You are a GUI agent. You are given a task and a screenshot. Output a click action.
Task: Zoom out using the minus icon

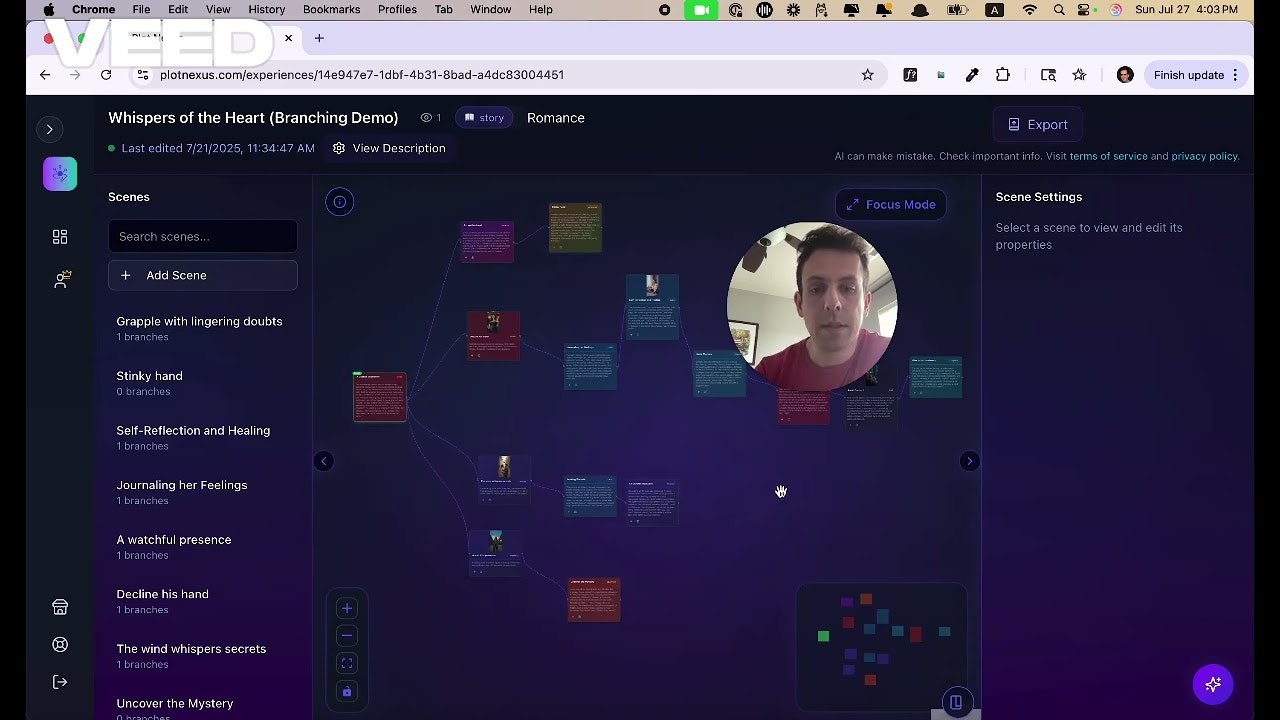[x=346, y=635]
